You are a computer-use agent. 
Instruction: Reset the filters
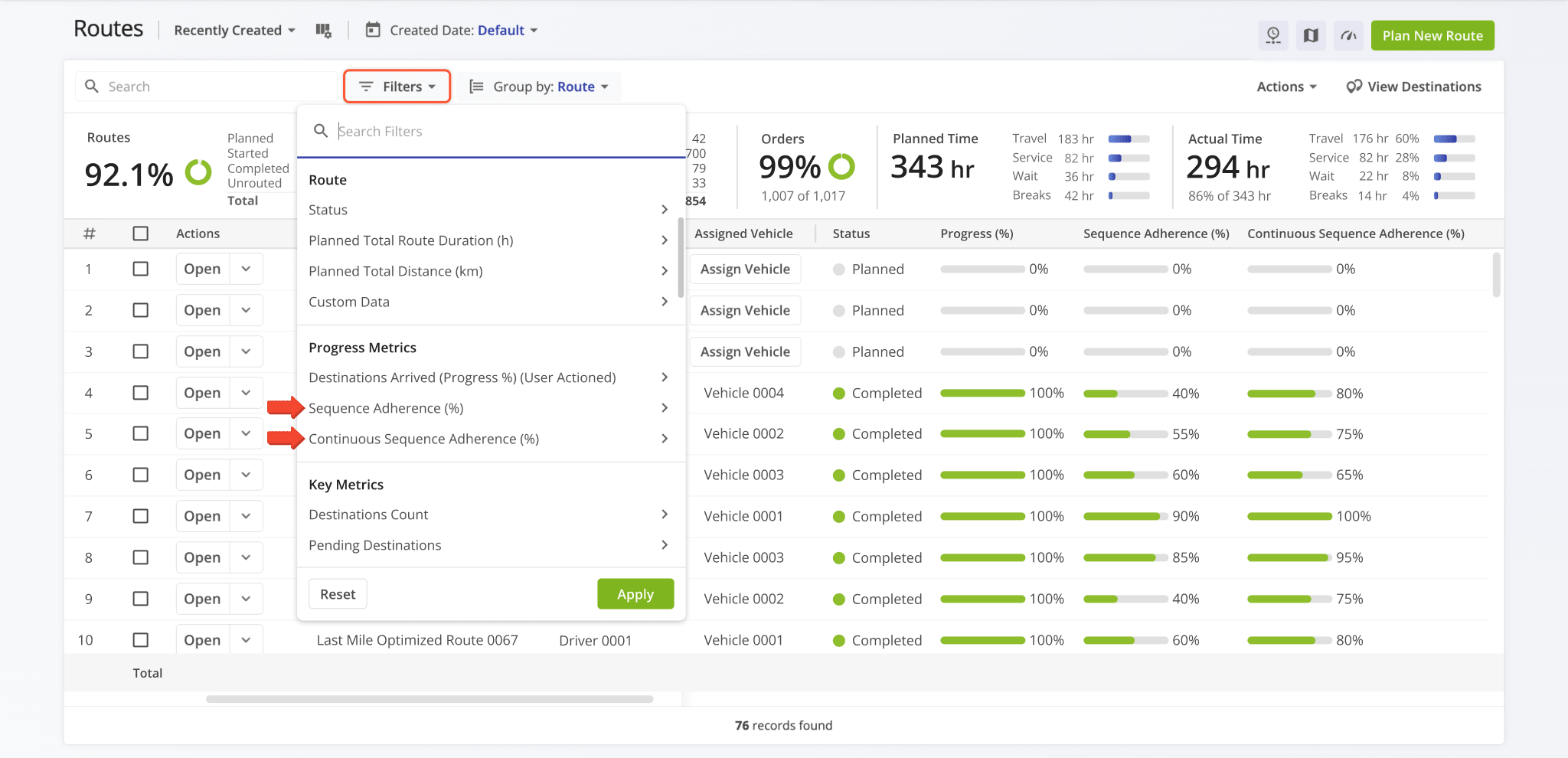tap(338, 594)
